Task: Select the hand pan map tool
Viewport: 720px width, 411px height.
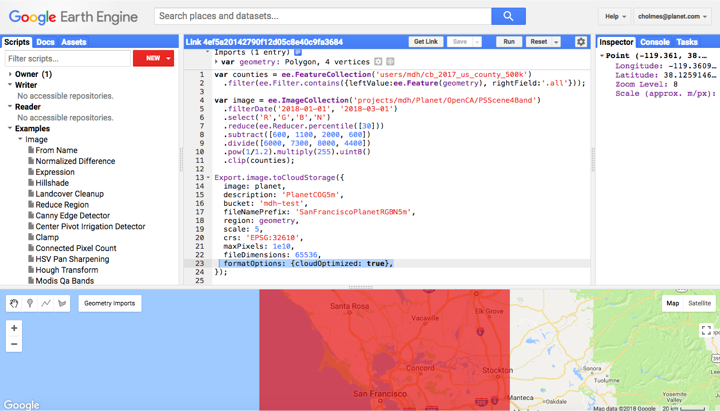Action: point(14,303)
